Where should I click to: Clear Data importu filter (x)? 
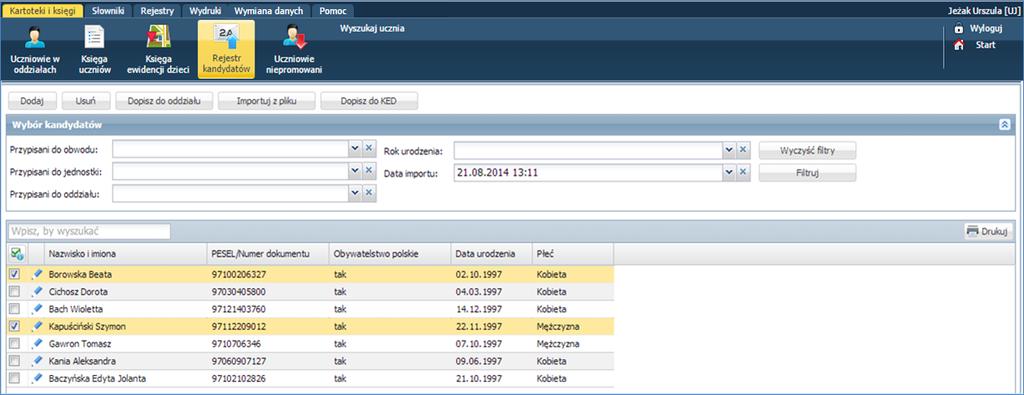[x=743, y=172]
